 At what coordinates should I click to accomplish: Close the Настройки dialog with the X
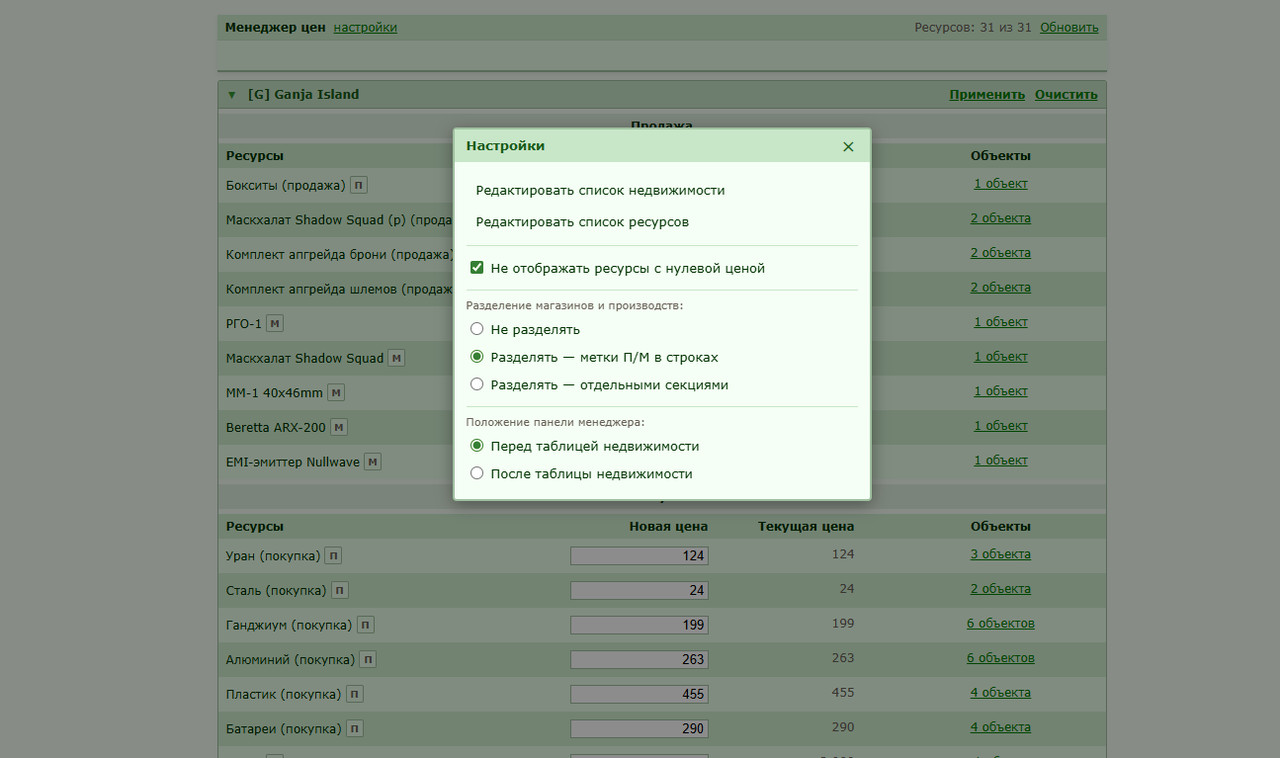848,147
